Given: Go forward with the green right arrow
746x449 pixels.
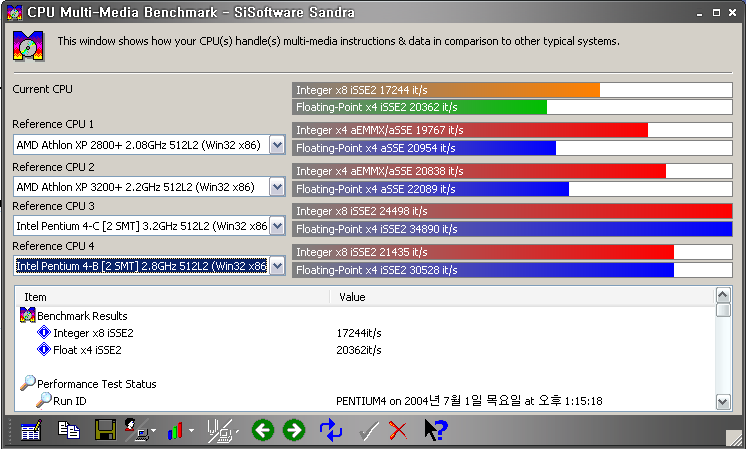Looking at the screenshot, I should 294,430.
